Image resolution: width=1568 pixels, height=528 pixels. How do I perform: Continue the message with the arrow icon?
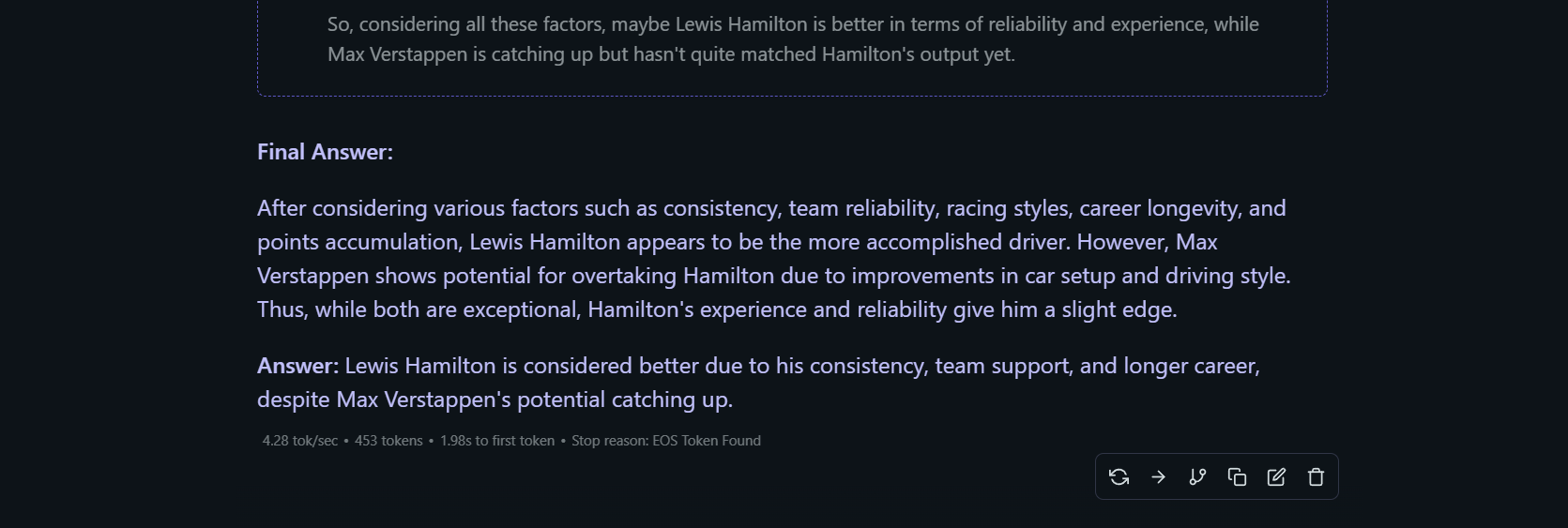(x=1158, y=477)
